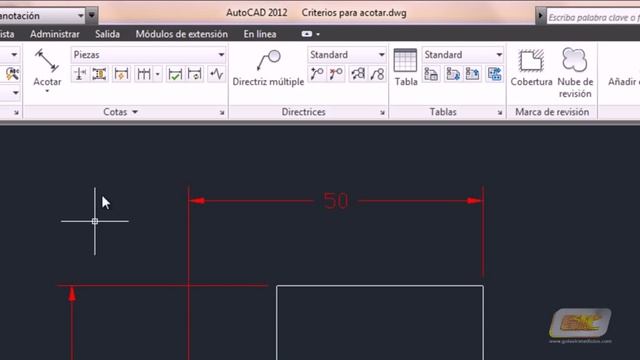The image size is (640, 360).
Task: Click the Download from Source icon
Action: pos(453,74)
